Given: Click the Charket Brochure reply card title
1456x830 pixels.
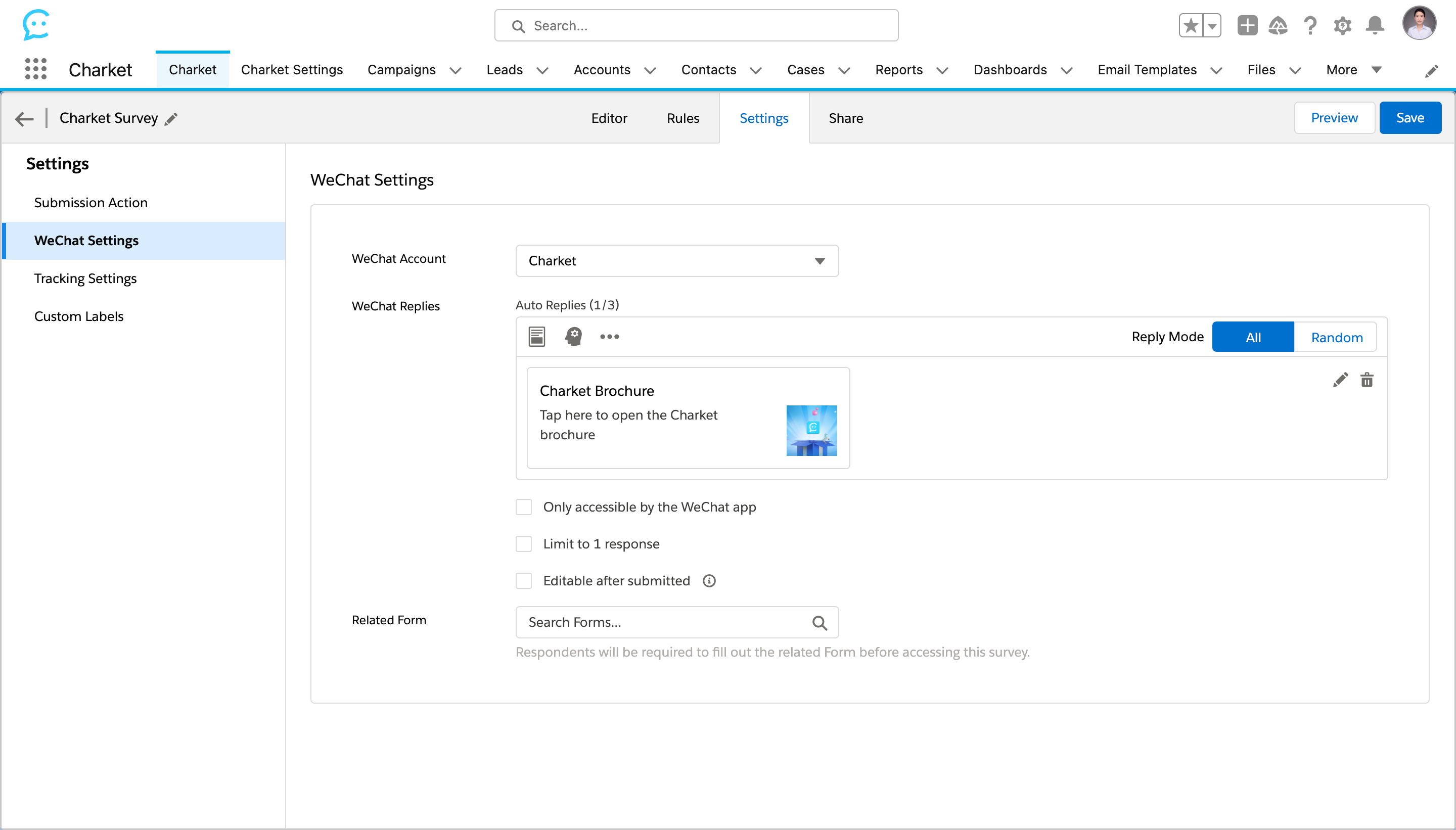Looking at the screenshot, I should (x=597, y=391).
